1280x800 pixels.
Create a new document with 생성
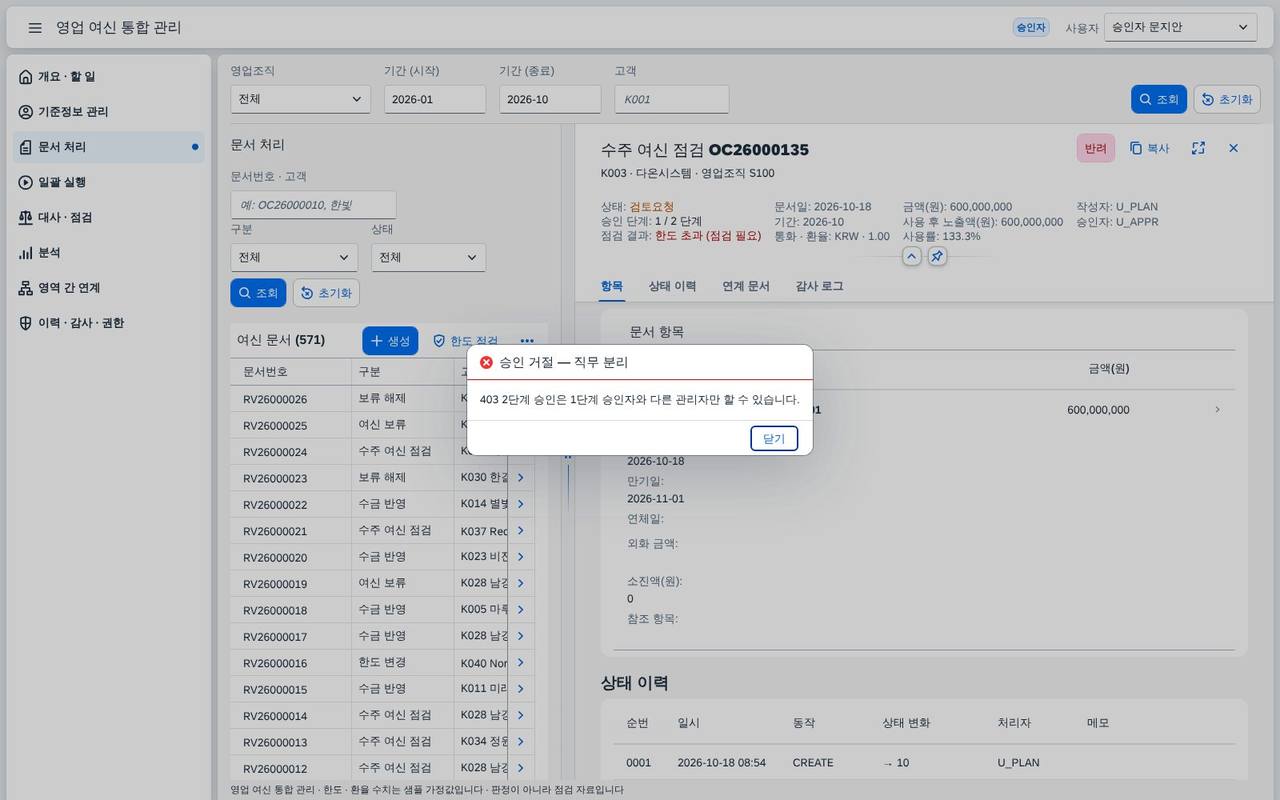pyautogui.click(x=390, y=341)
